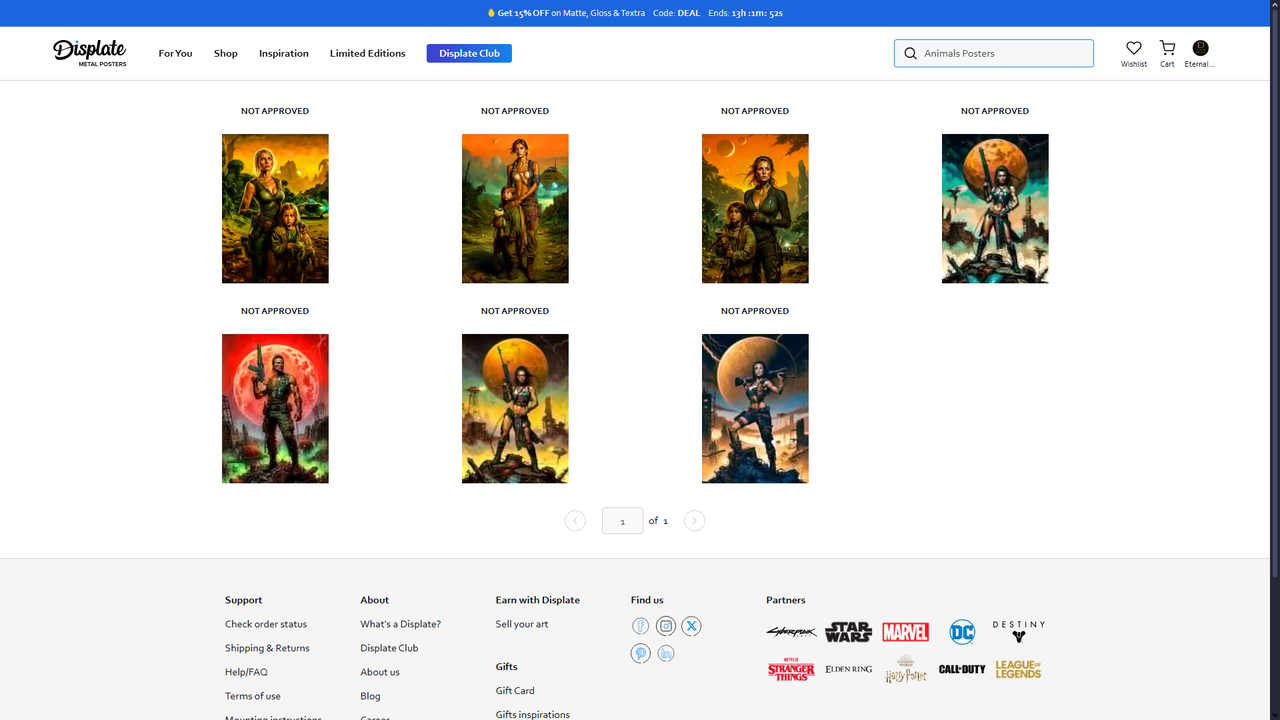Visit Displate's X (Twitter) icon

point(691,626)
